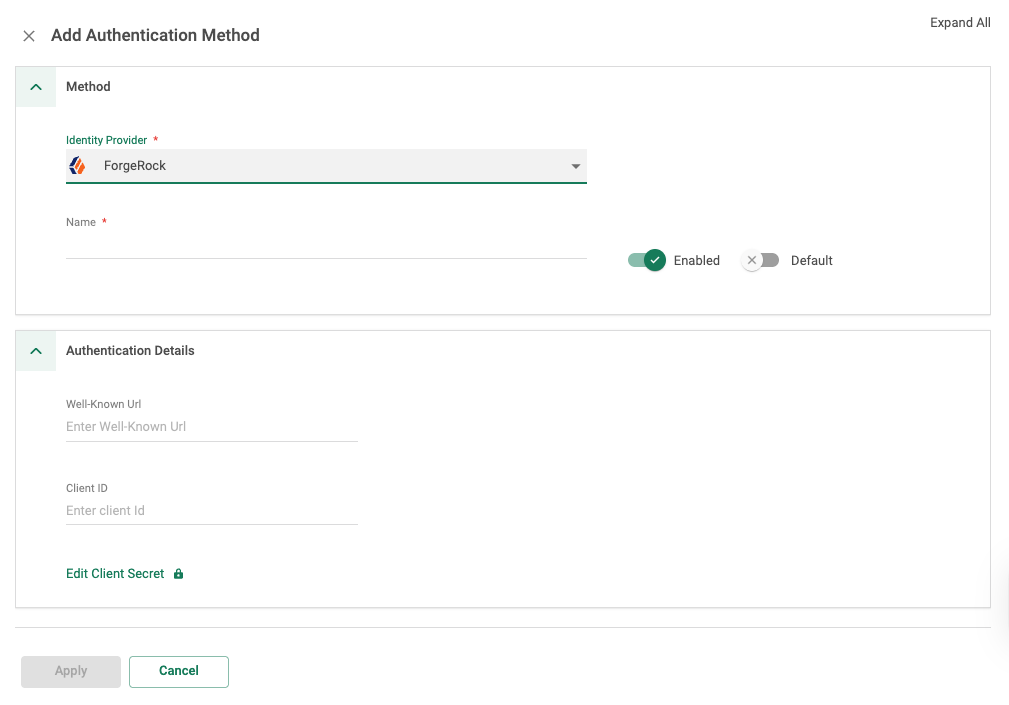Click the Enabled toggle label
Viewport: 1009px width, 705px height.
tap(696, 260)
